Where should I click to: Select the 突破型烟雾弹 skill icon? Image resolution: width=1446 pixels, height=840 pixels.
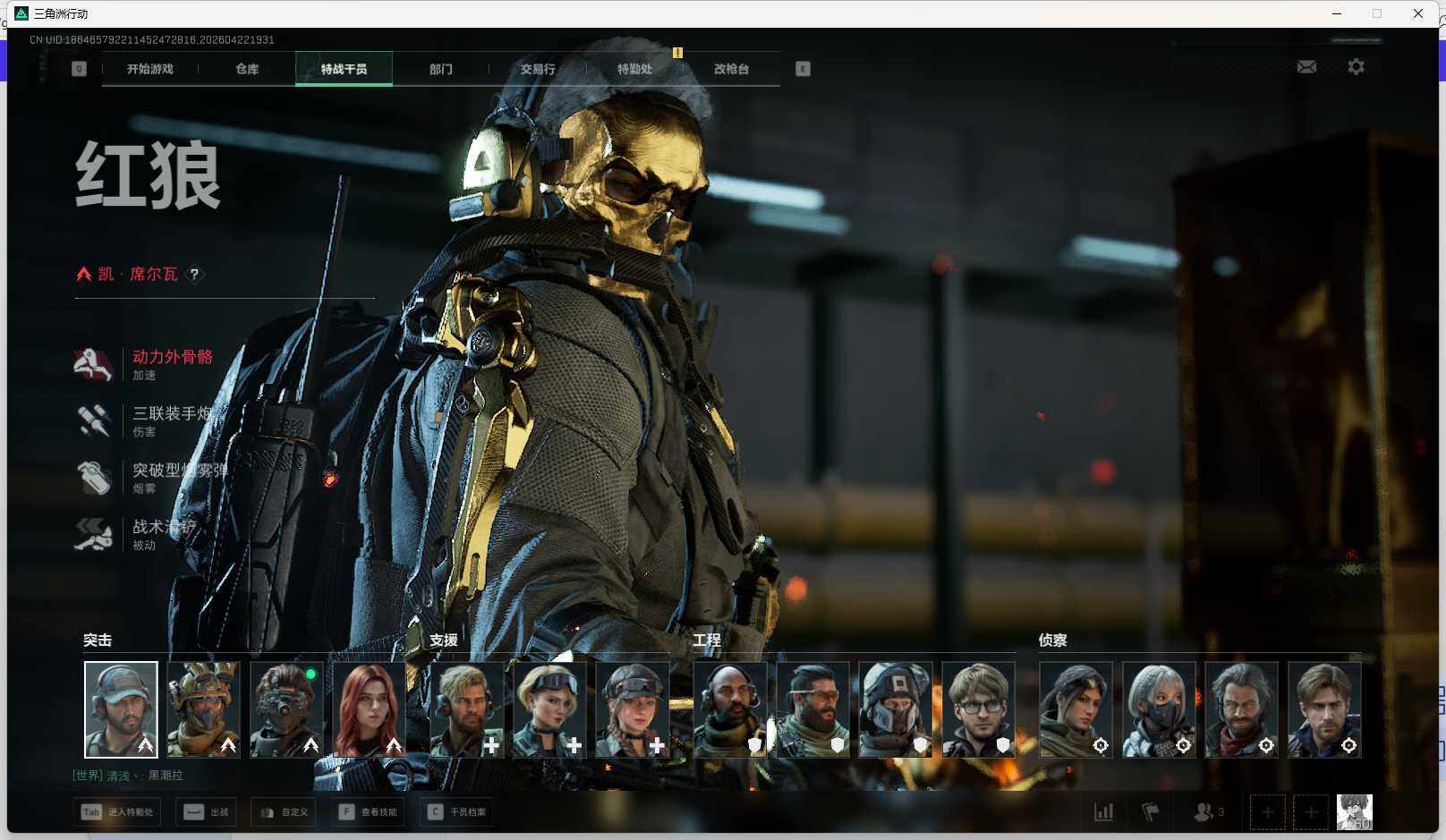[93, 478]
